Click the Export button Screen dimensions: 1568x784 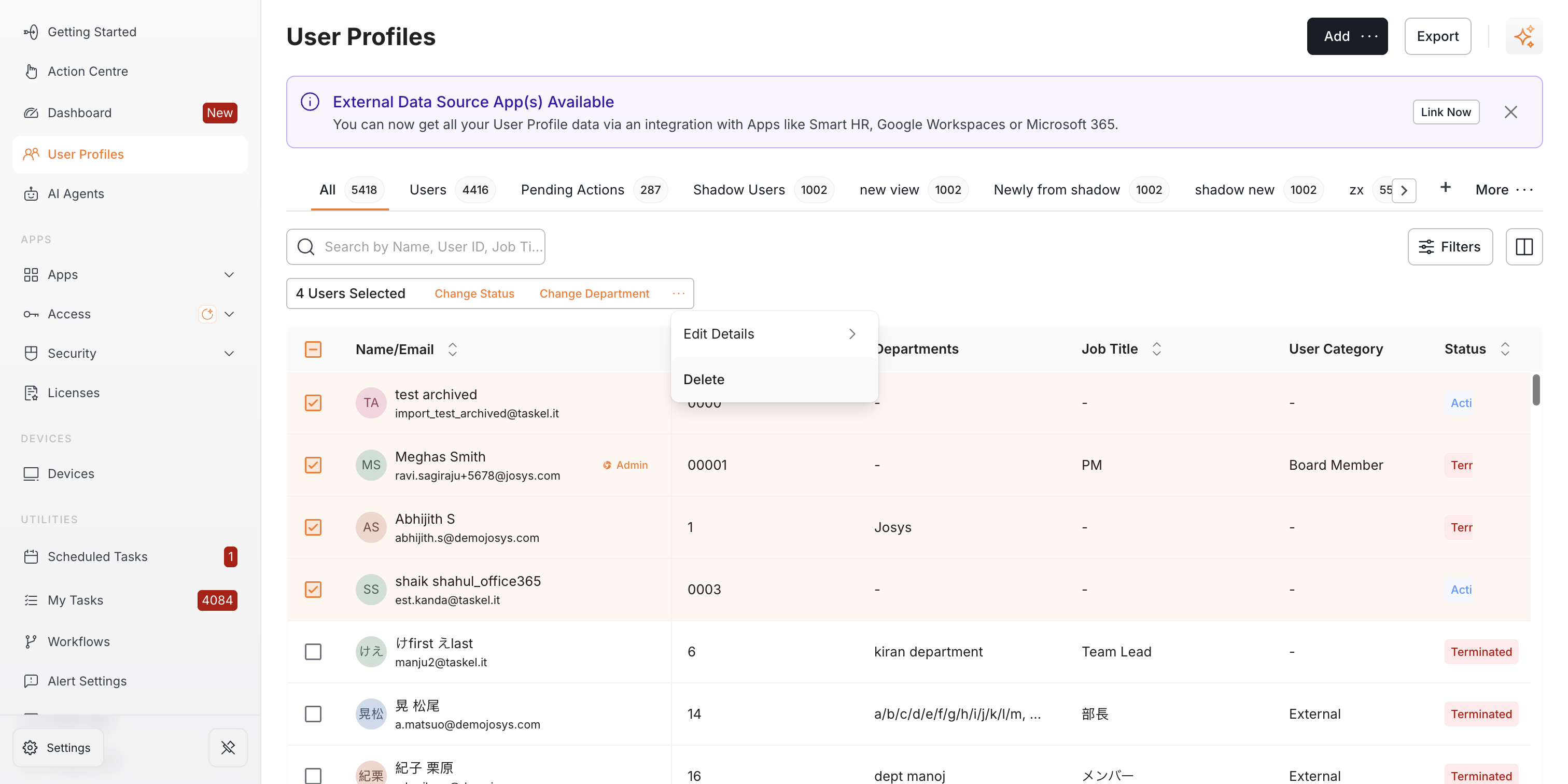coord(1437,36)
